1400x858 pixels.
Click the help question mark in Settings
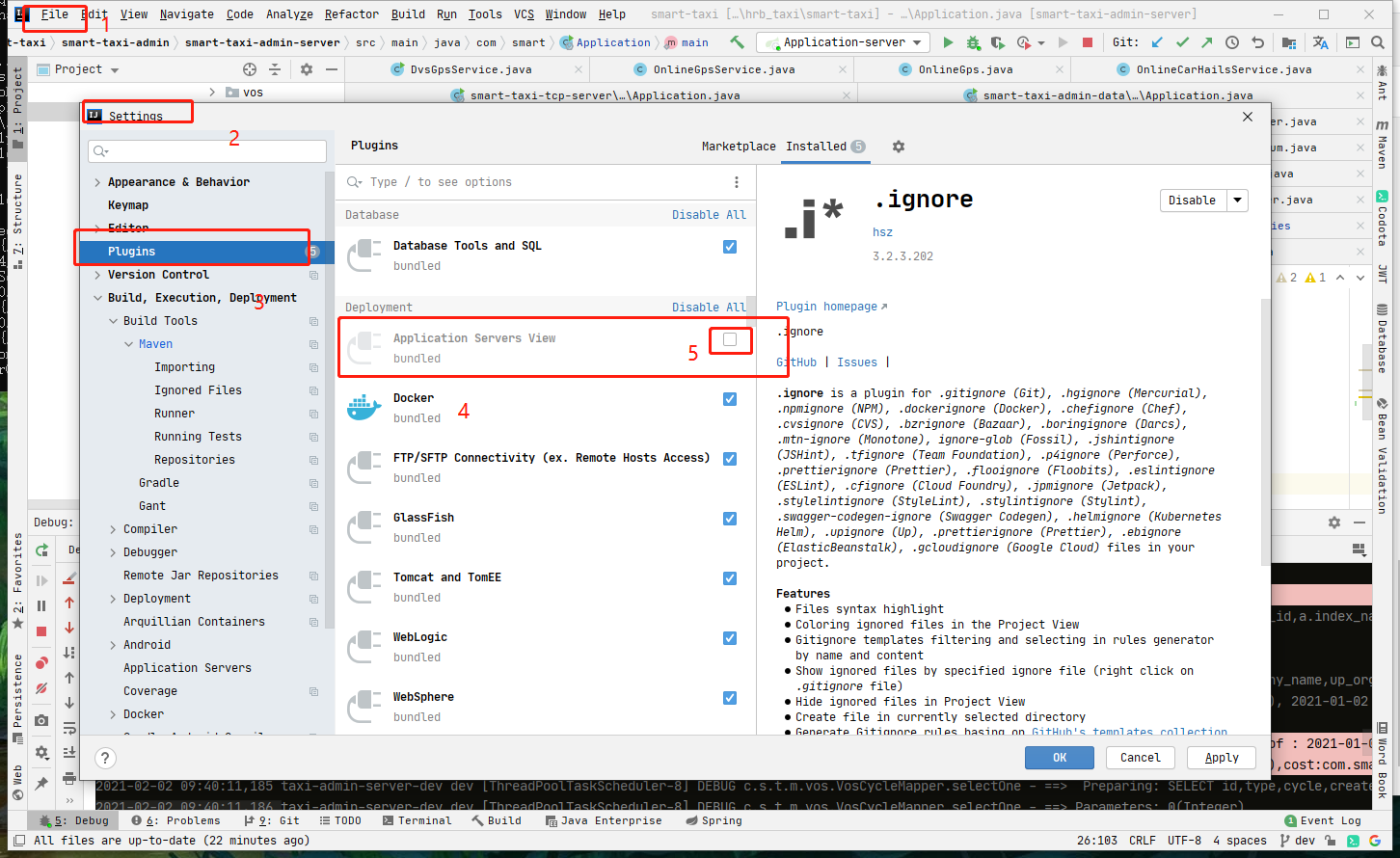[x=106, y=758]
